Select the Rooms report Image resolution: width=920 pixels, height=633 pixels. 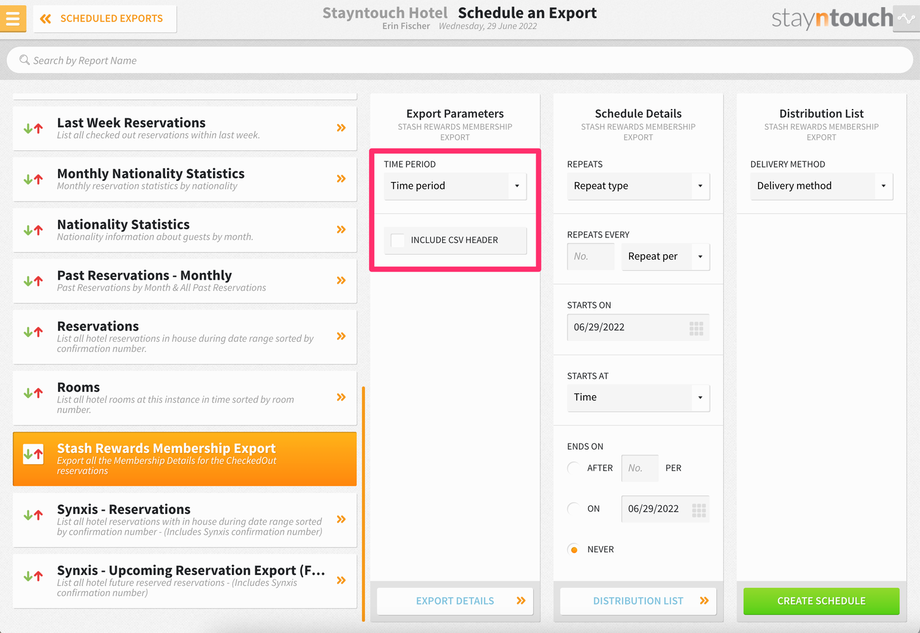(184, 398)
